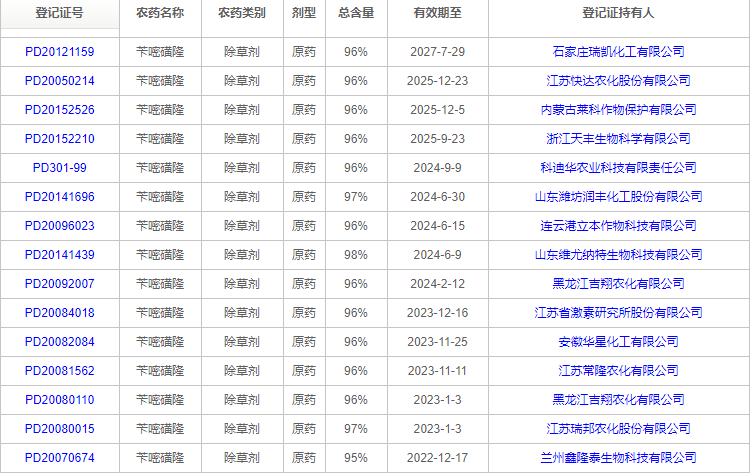Open holder 安徽华星化工有限公司
752x473 pixels.
[x=618, y=342]
